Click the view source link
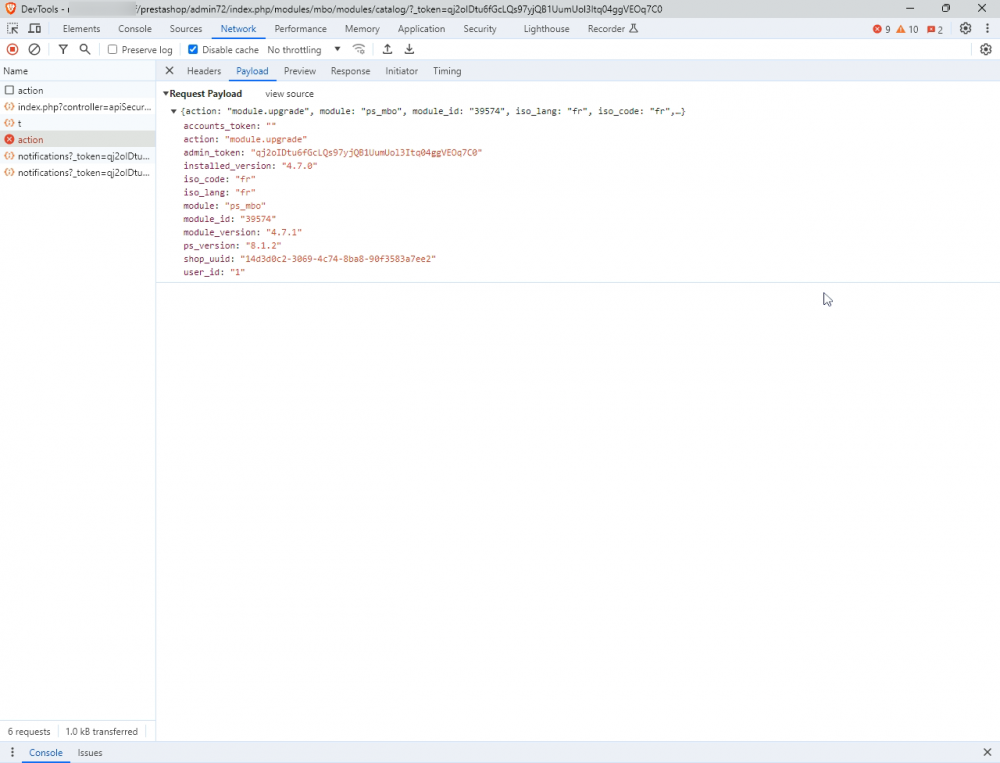 click(288, 93)
